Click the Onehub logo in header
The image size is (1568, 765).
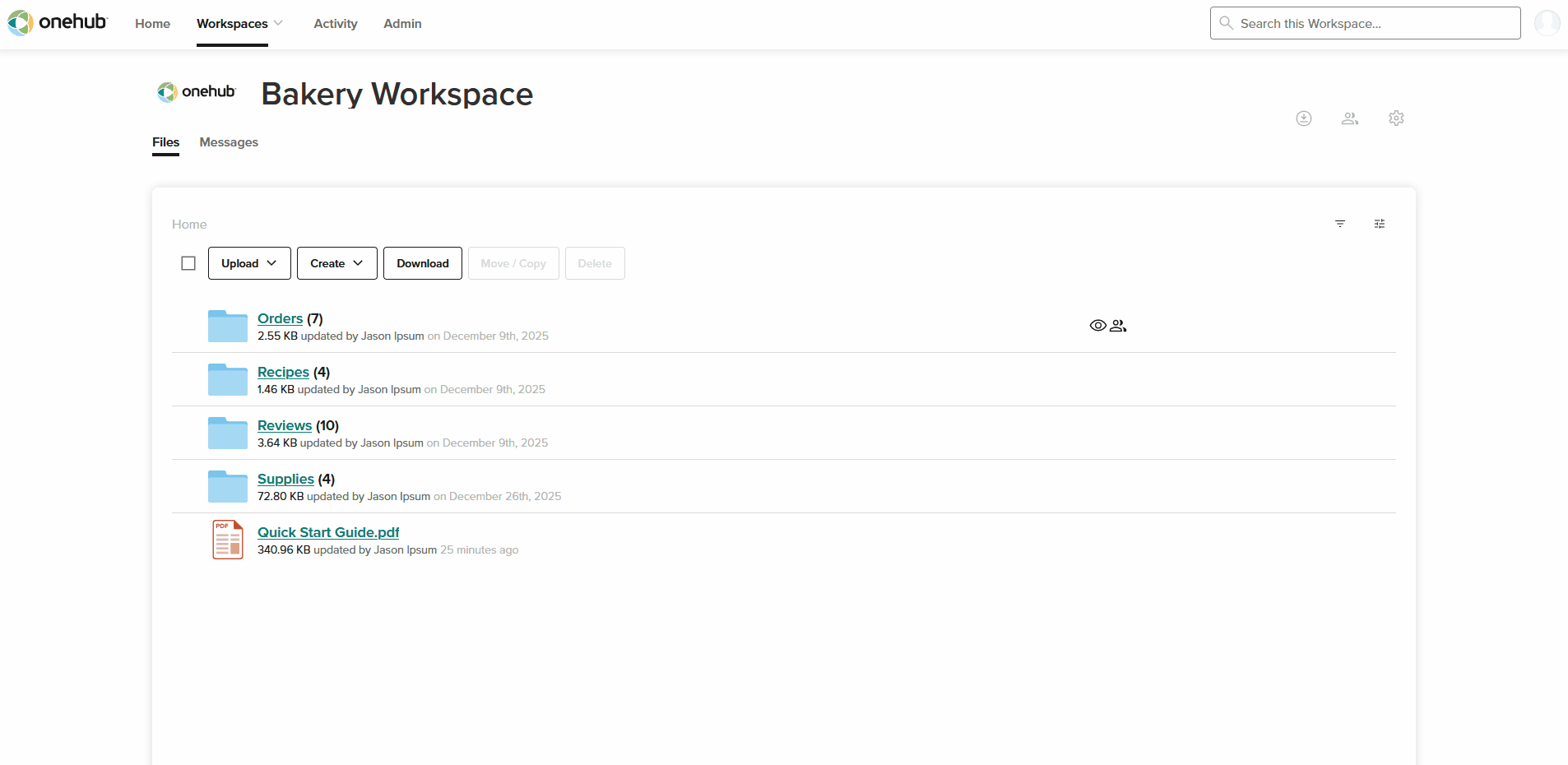point(58,22)
